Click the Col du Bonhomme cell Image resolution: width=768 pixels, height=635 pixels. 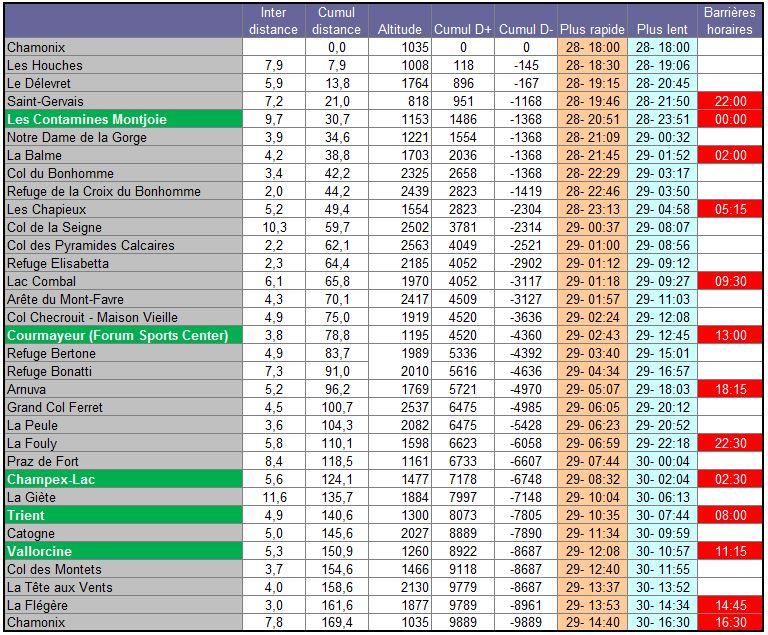coord(123,173)
